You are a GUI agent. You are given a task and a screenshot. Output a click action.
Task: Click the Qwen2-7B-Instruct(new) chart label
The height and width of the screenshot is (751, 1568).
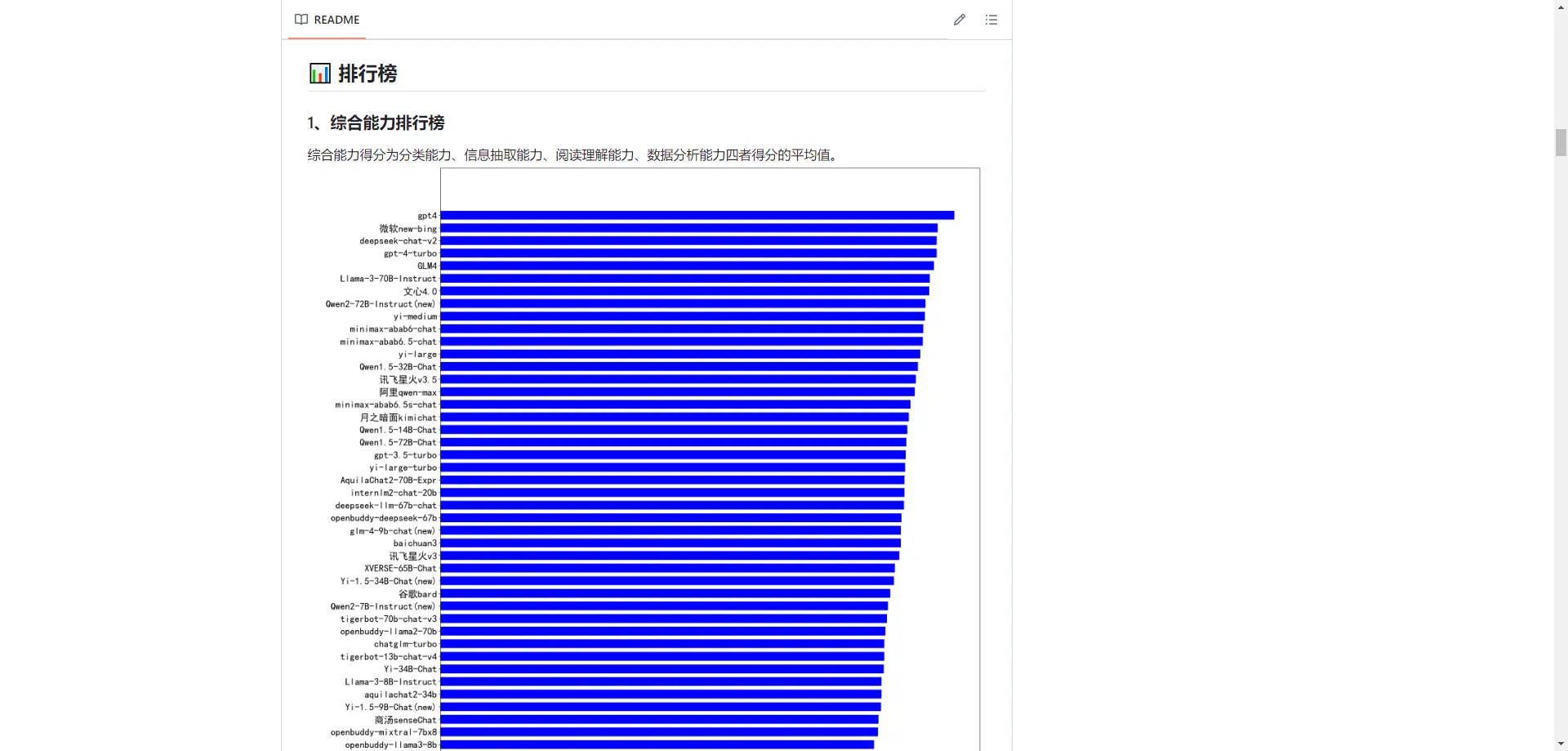click(x=383, y=606)
